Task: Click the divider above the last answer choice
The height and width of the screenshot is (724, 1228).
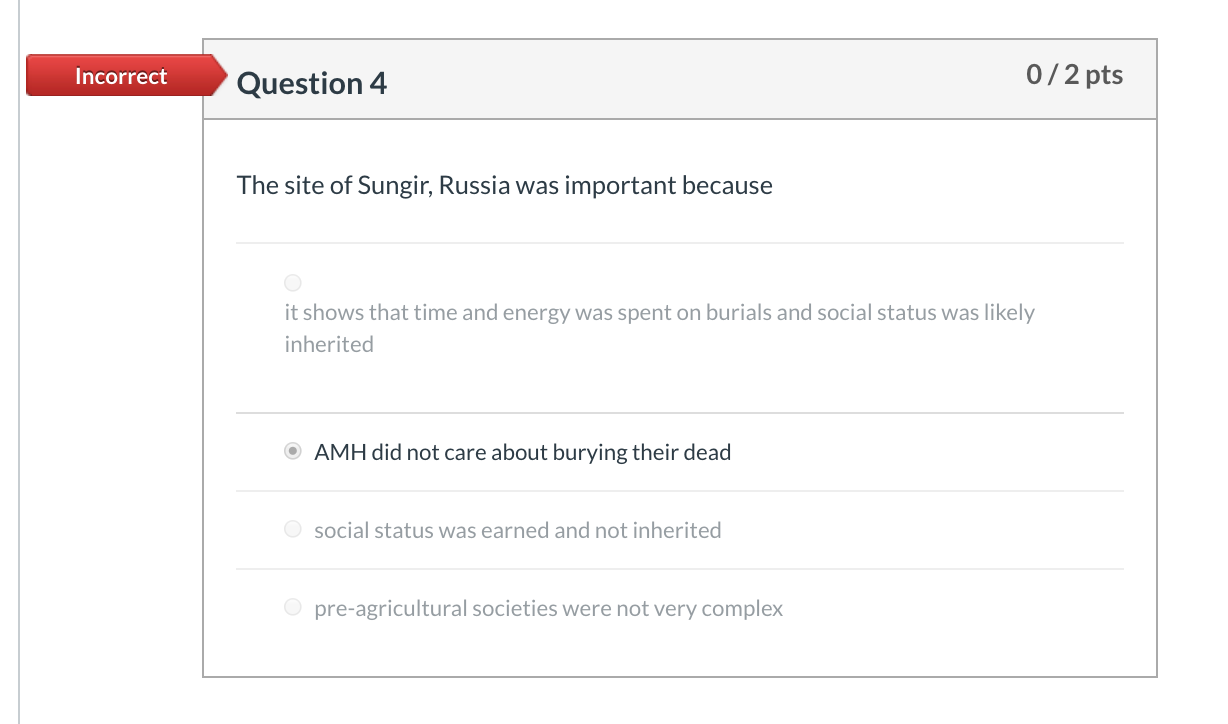Action: (680, 568)
